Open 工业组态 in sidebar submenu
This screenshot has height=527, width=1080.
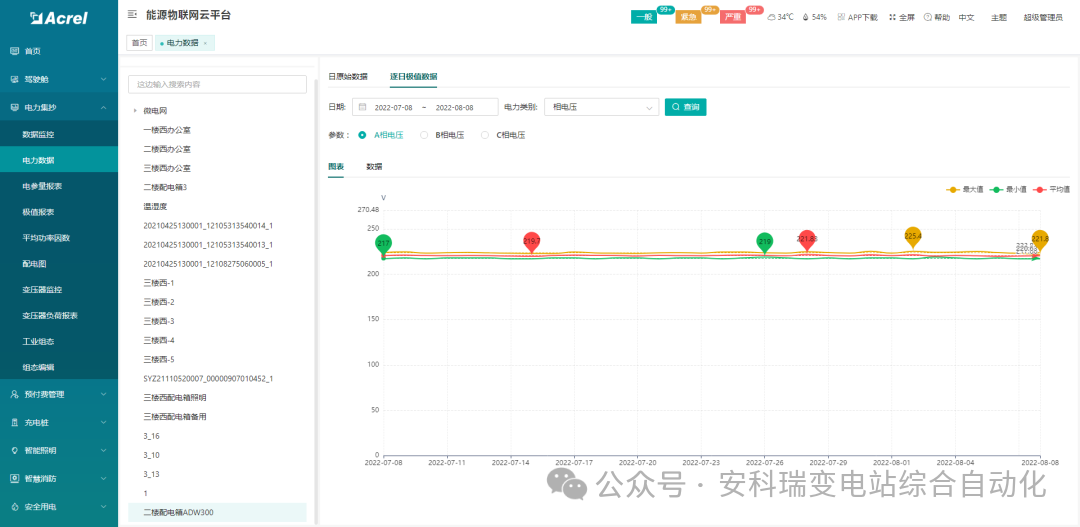coord(39,342)
